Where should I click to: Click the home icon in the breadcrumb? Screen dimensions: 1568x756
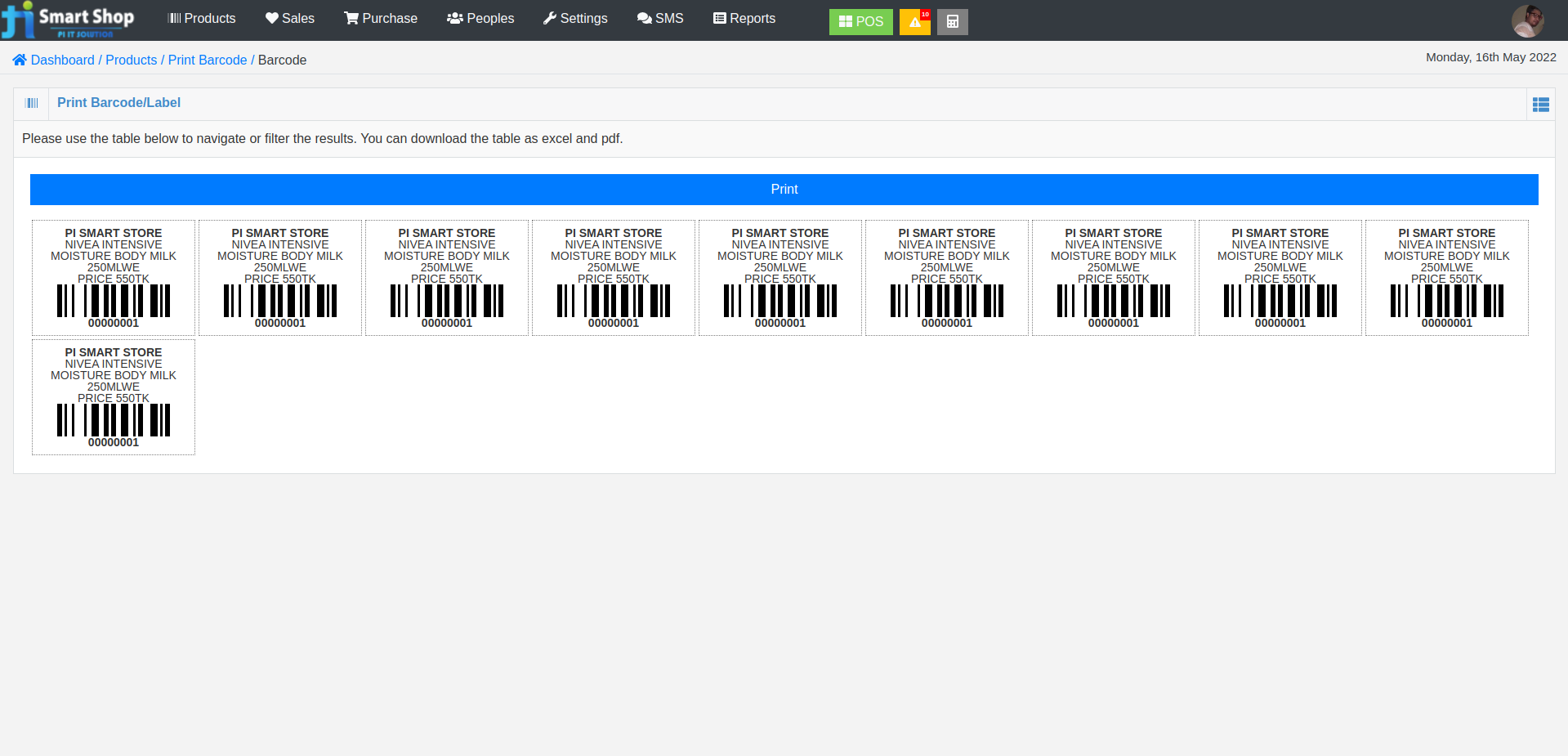coord(19,60)
